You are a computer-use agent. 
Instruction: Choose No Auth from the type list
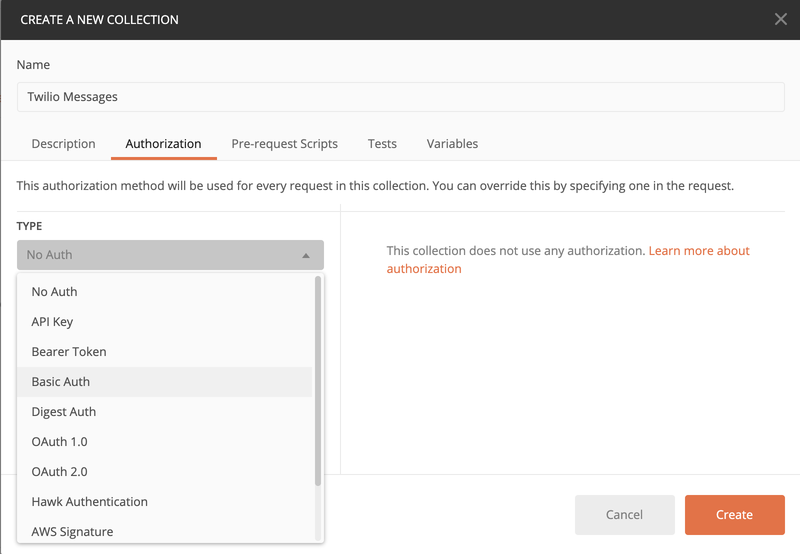pyautogui.click(x=54, y=292)
